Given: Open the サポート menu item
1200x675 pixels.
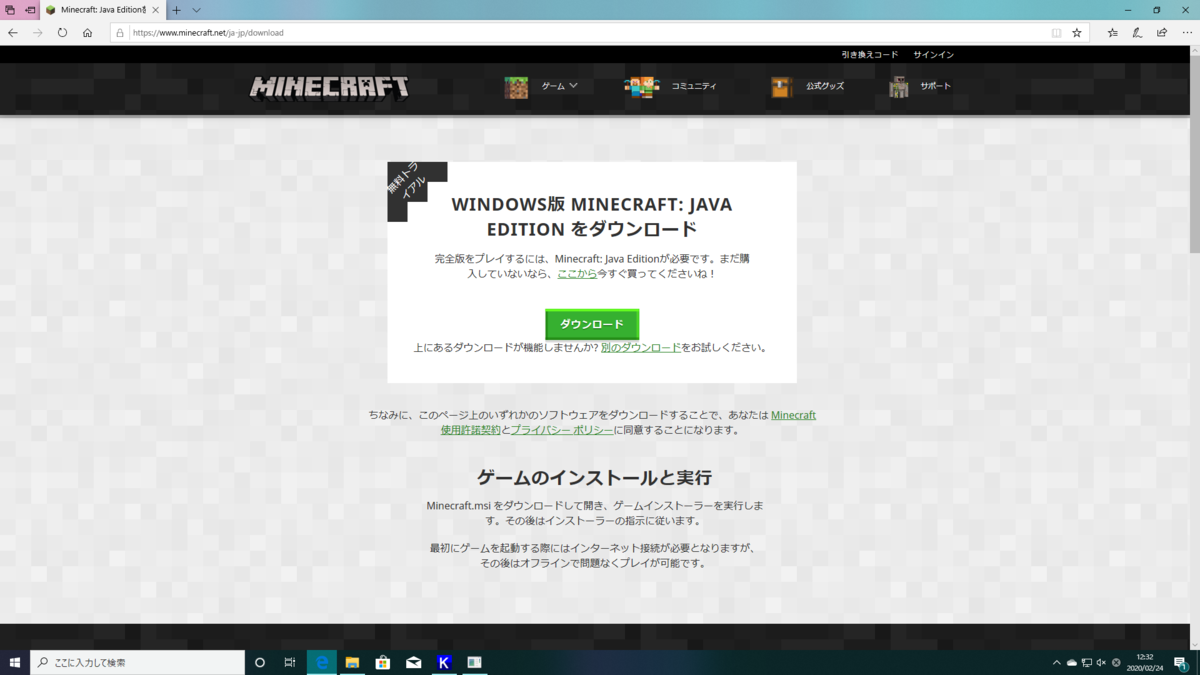Looking at the screenshot, I should pyautogui.click(x=935, y=86).
